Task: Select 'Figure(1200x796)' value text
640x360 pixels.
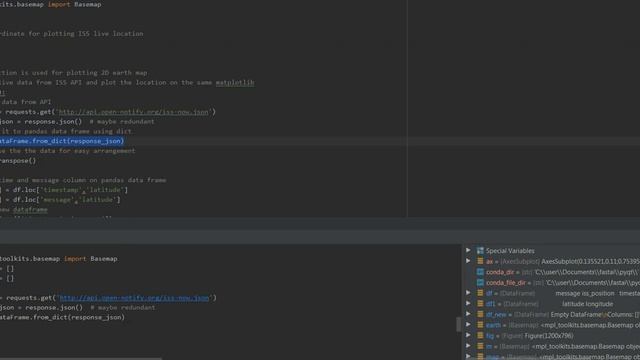Action: tap(549, 336)
